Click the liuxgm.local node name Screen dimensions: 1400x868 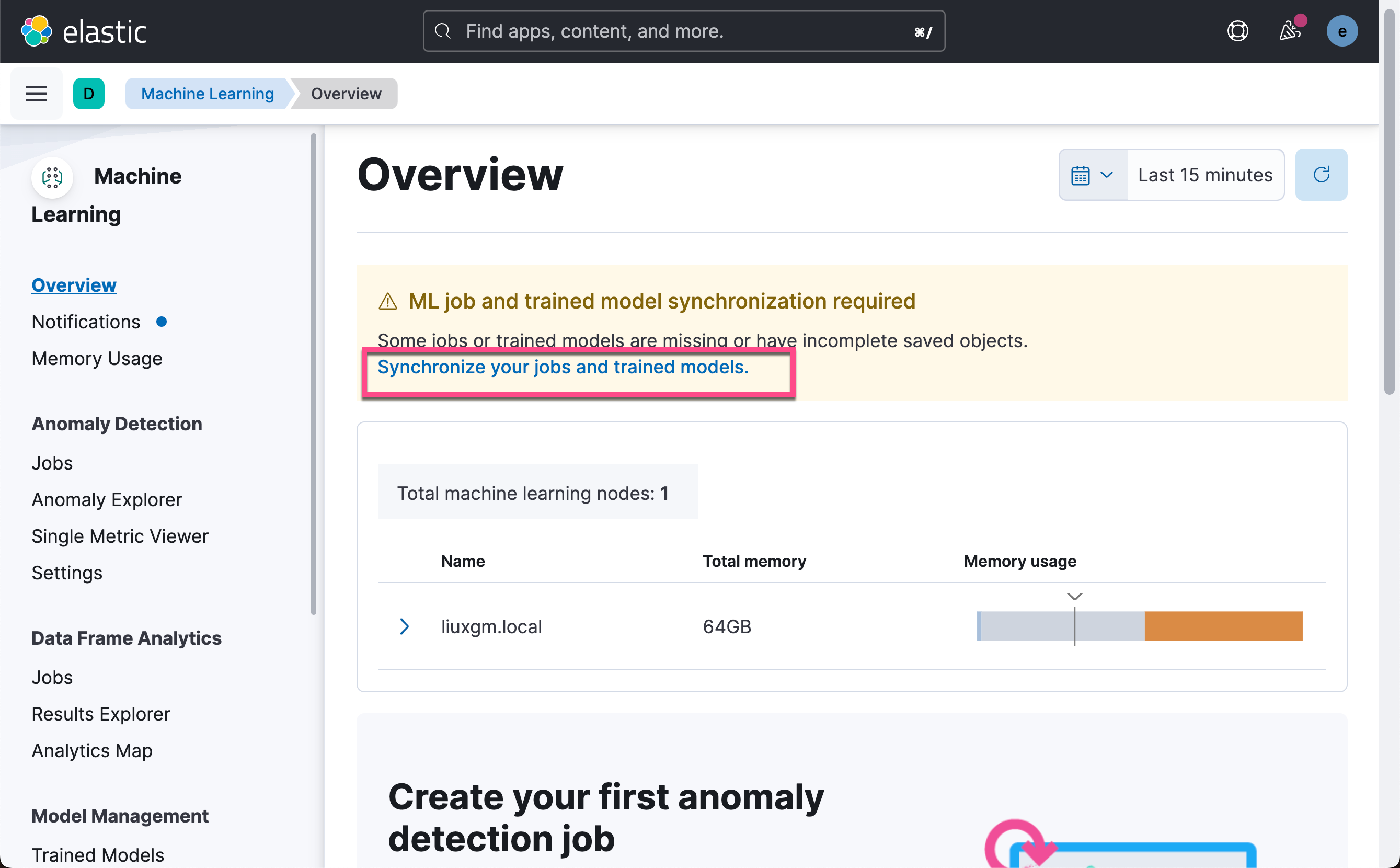(x=491, y=626)
